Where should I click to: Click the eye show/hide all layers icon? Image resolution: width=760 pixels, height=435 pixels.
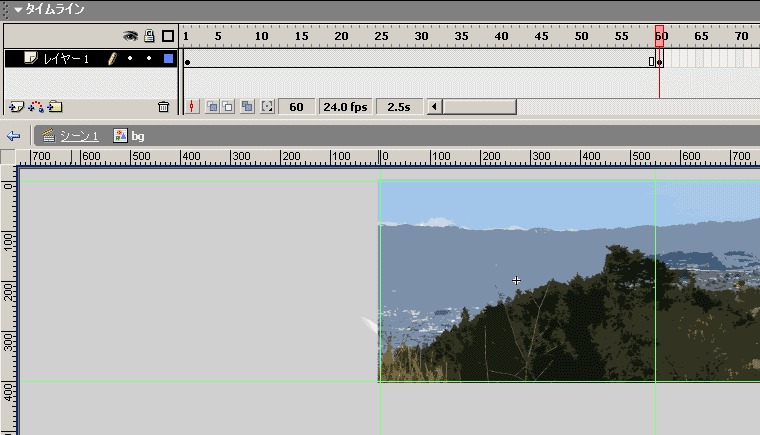130,36
